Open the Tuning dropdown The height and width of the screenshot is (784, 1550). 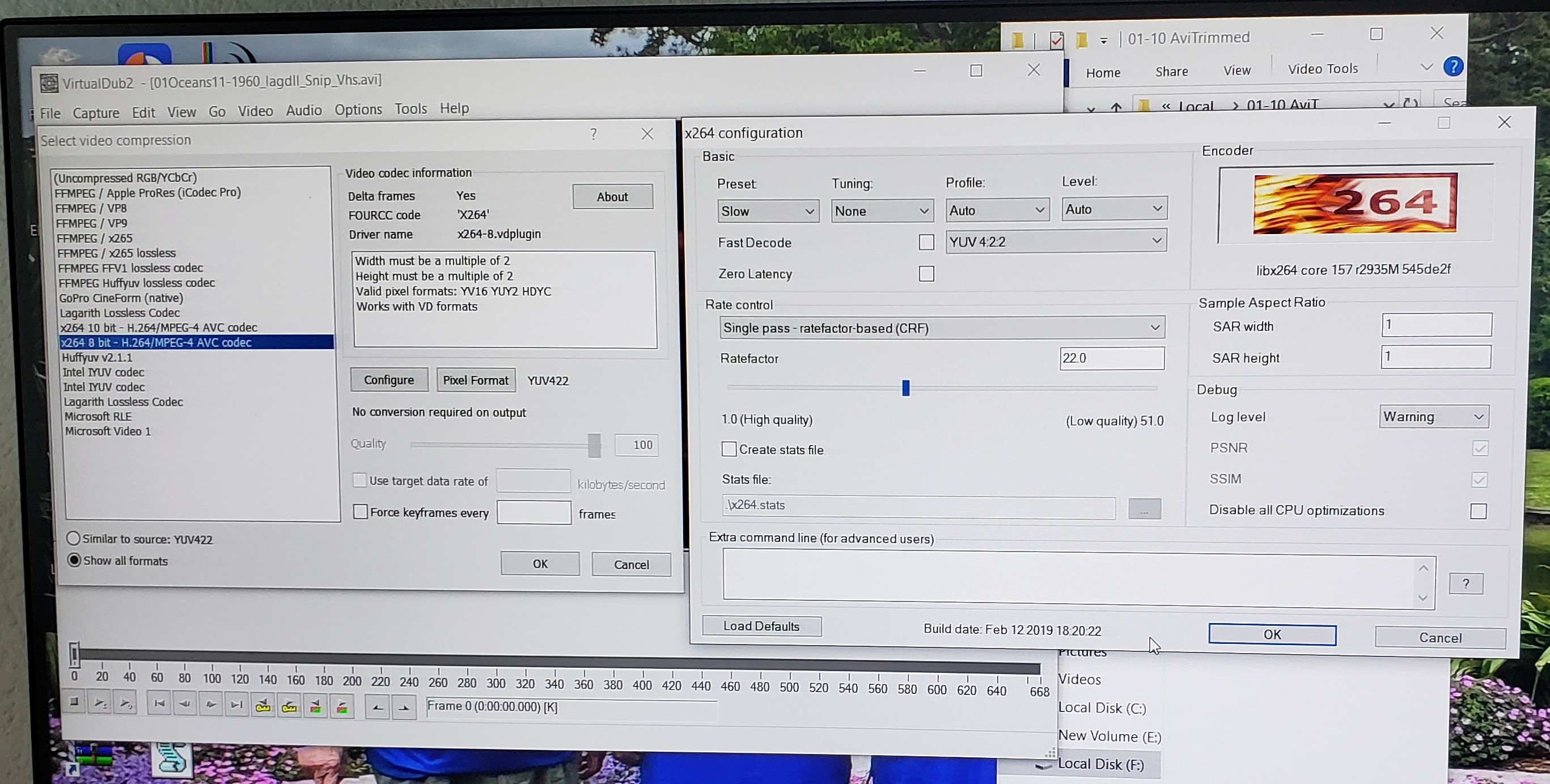pos(882,211)
